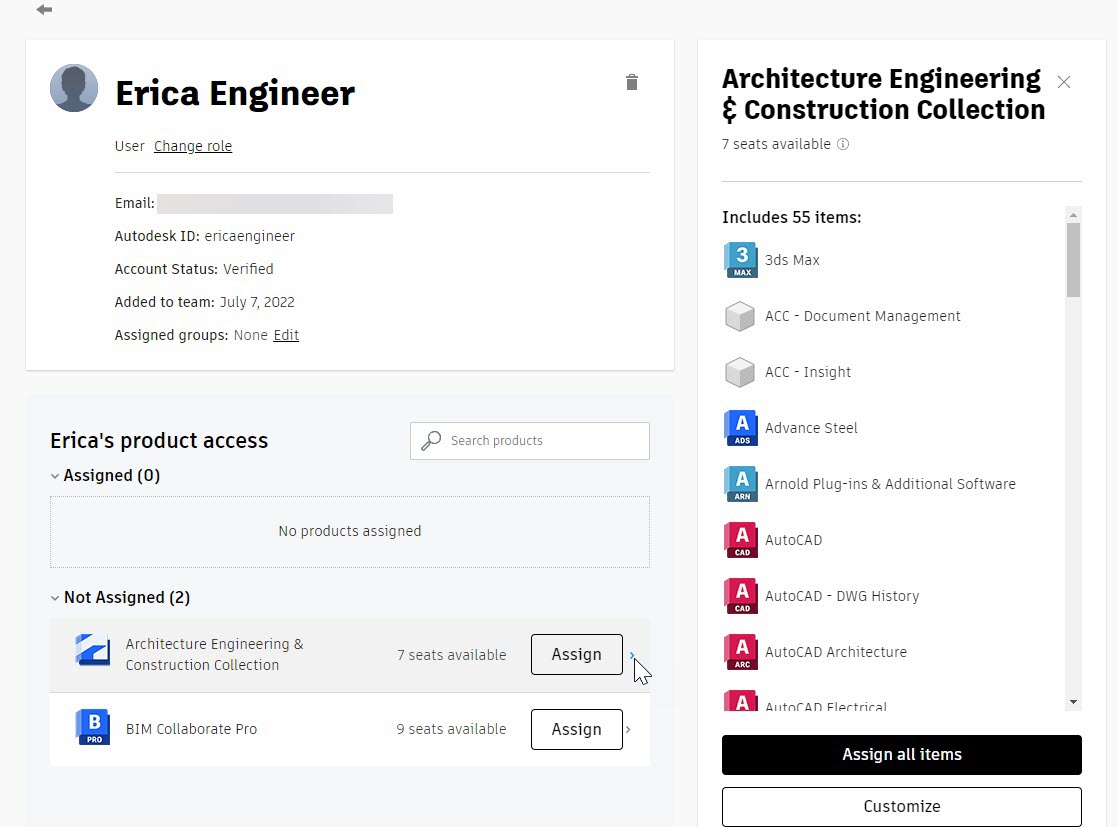Image resolution: width=1118 pixels, height=827 pixels.
Task: Click the redacted email field
Action: point(275,204)
